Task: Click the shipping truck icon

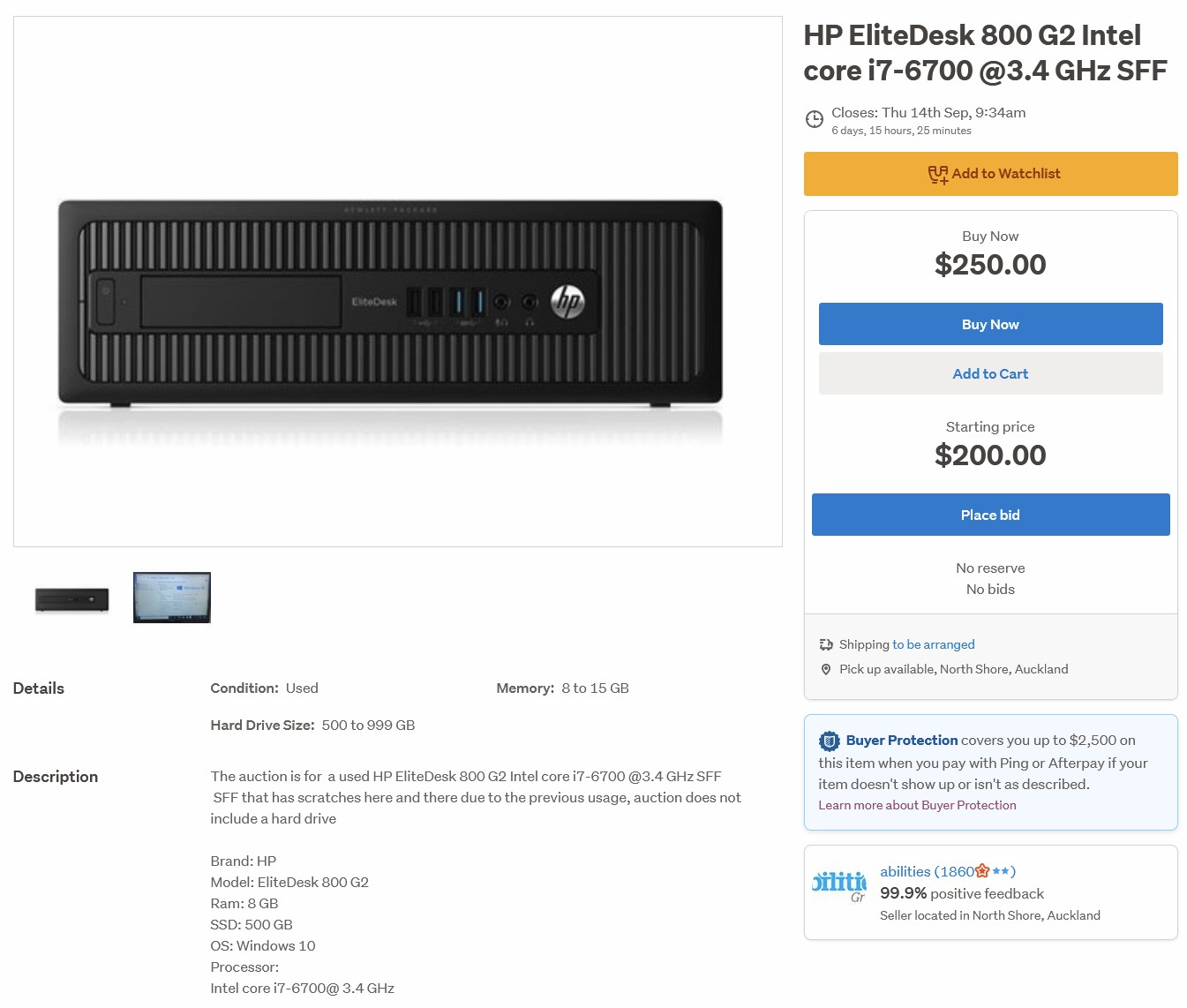Action: coord(826,644)
